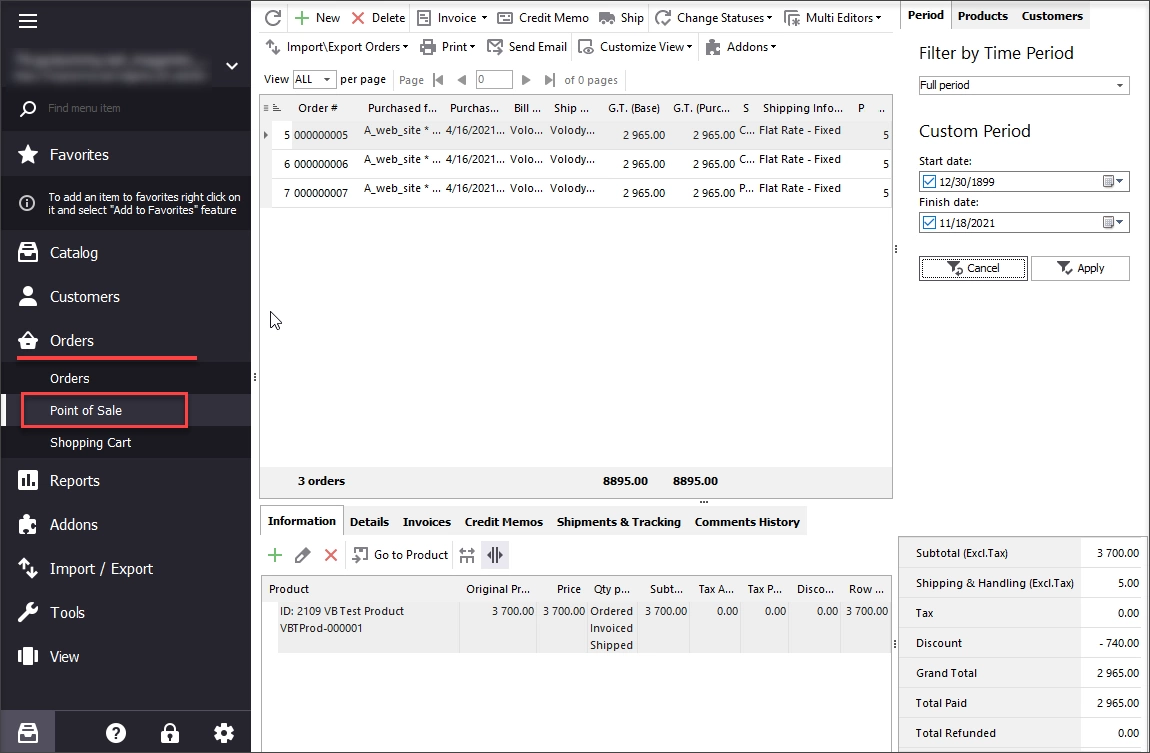This screenshot has height=753, width=1150.
Task: Open Multi Editors dropdown
Action: [832, 18]
